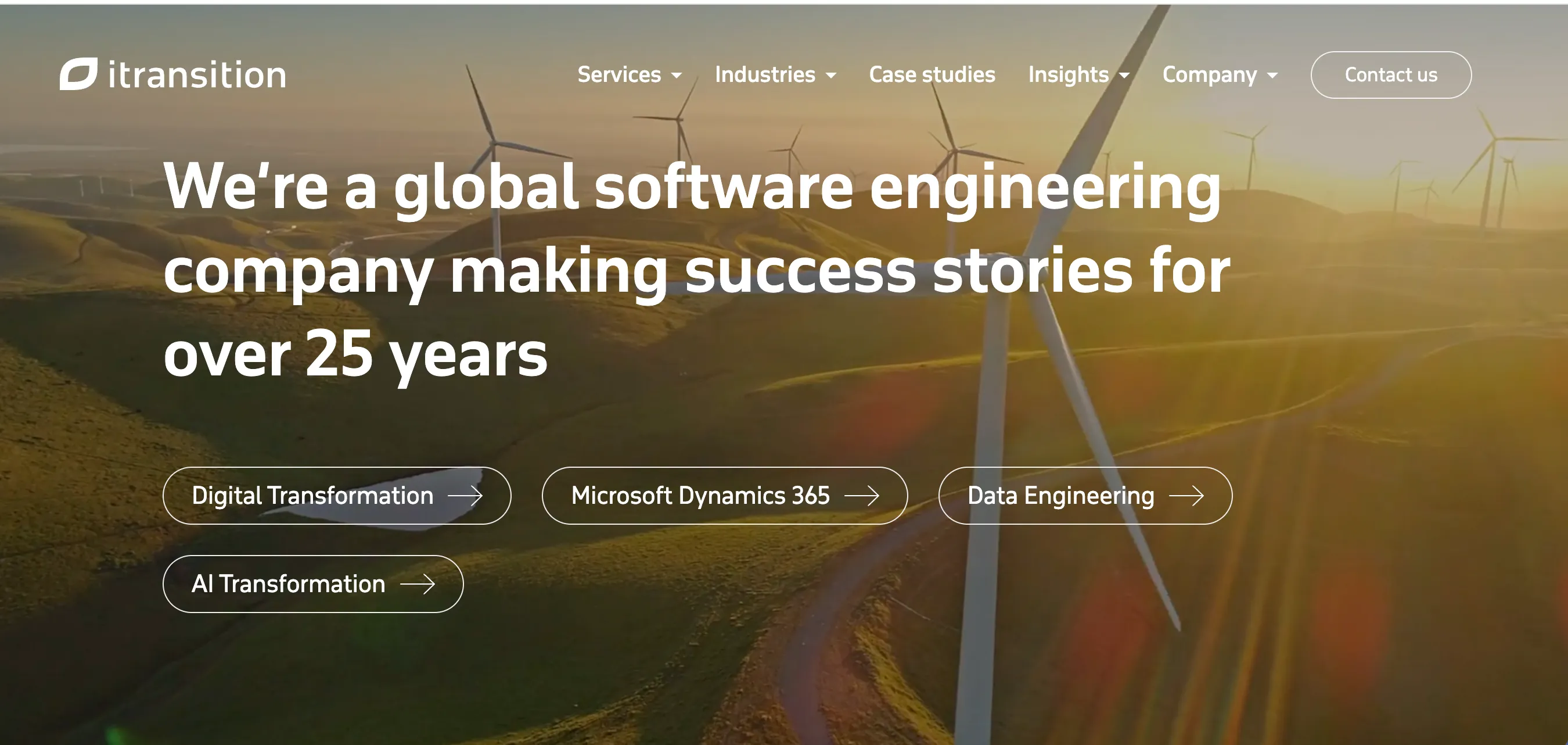Expand the Services dropdown arrow
The height and width of the screenshot is (745, 1568).
tap(676, 76)
